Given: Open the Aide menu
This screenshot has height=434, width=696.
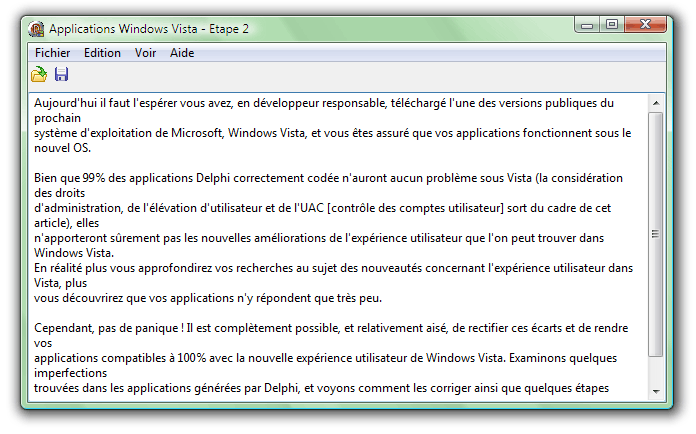Looking at the screenshot, I should pyautogui.click(x=182, y=53).
